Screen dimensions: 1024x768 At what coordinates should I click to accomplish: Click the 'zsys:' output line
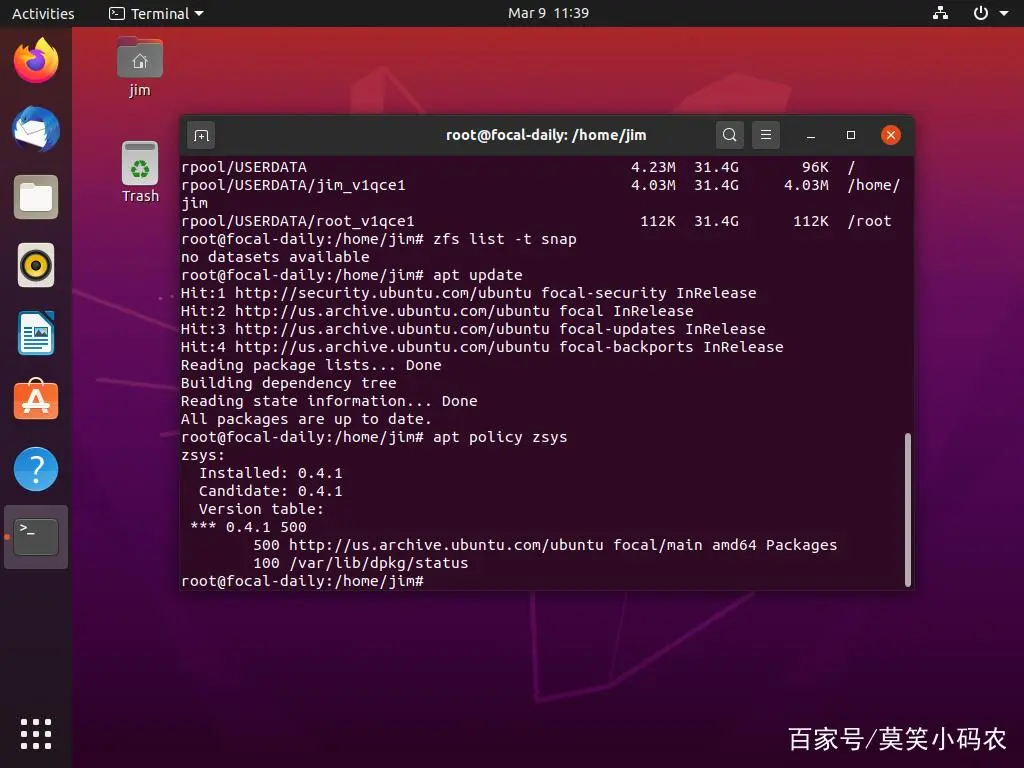(202, 455)
